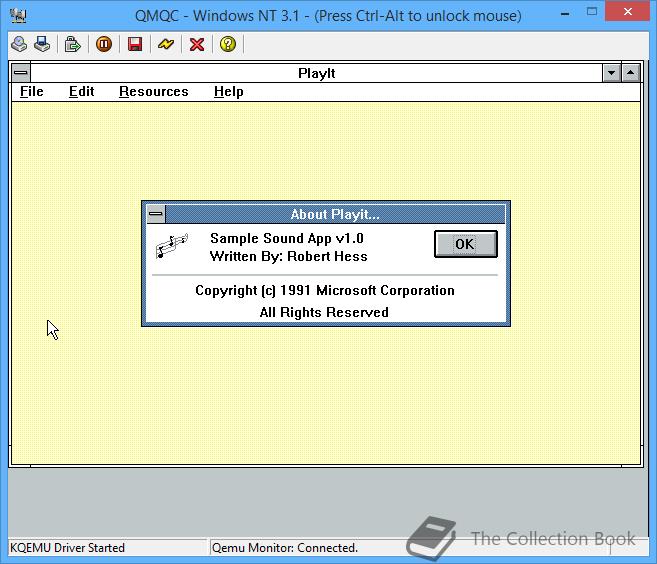657x564 pixels.
Task: Click OK to dismiss About dialog
Action: click(x=466, y=244)
